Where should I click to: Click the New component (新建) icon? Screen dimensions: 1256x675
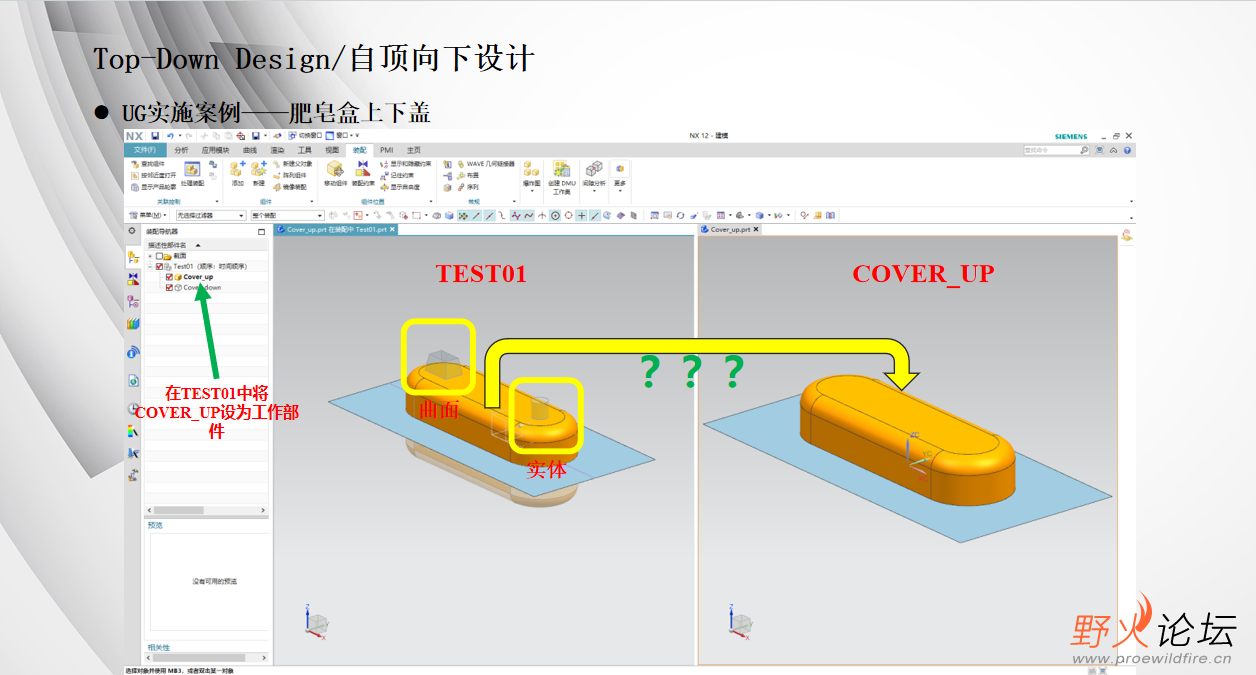(x=258, y=174)
